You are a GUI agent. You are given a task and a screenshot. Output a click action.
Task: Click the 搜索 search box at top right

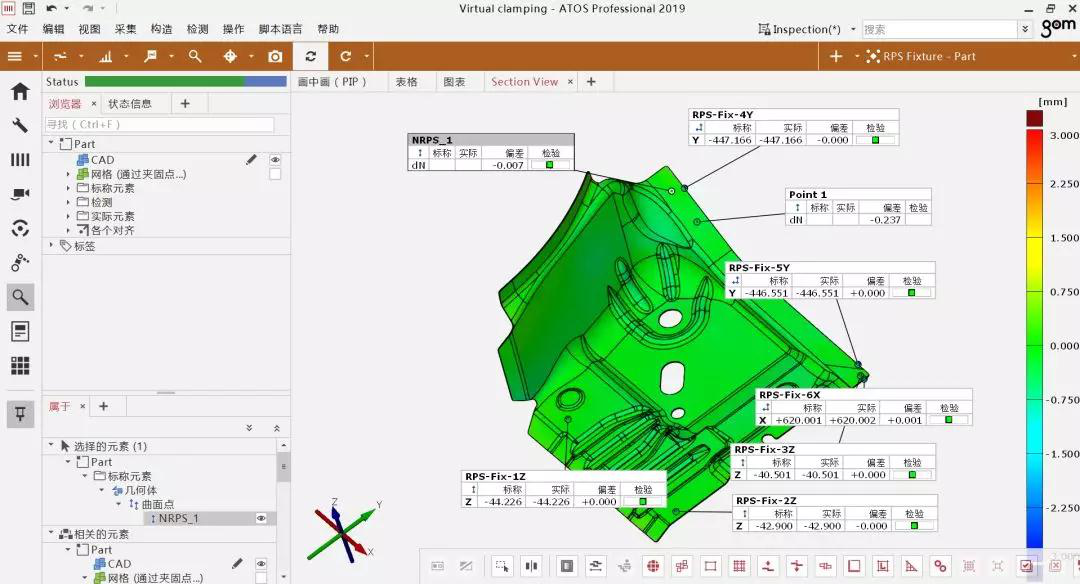point(938,29)
